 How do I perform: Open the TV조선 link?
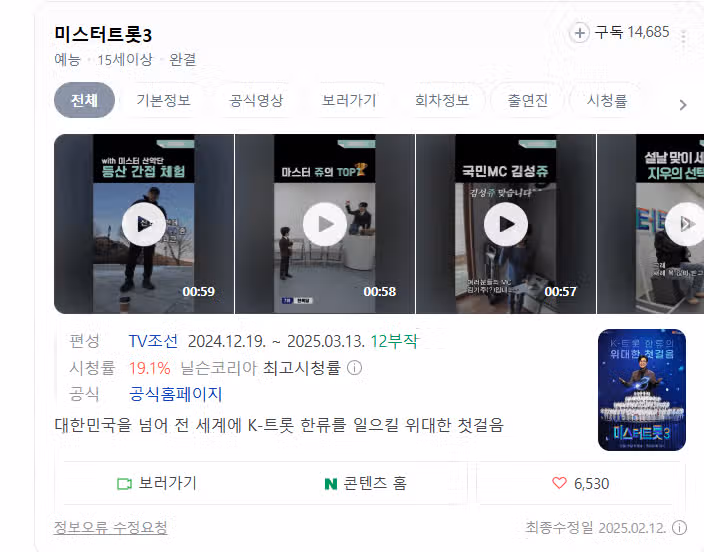(153, 341)
